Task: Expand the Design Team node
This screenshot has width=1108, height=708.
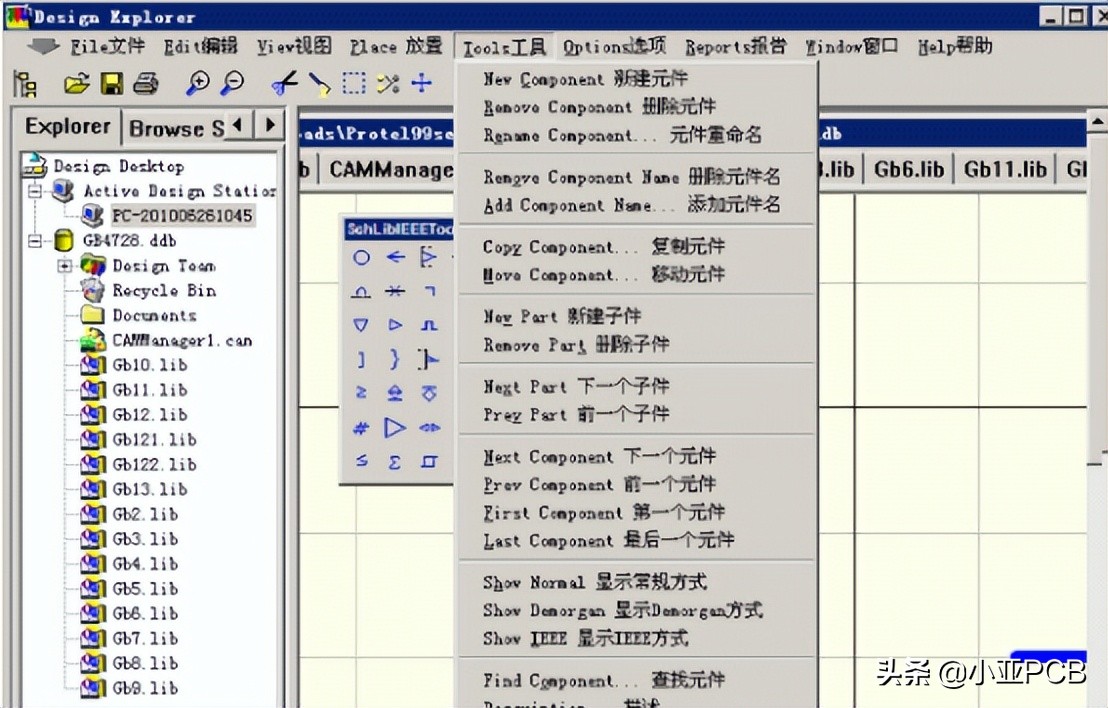Action: pos(64,266)
